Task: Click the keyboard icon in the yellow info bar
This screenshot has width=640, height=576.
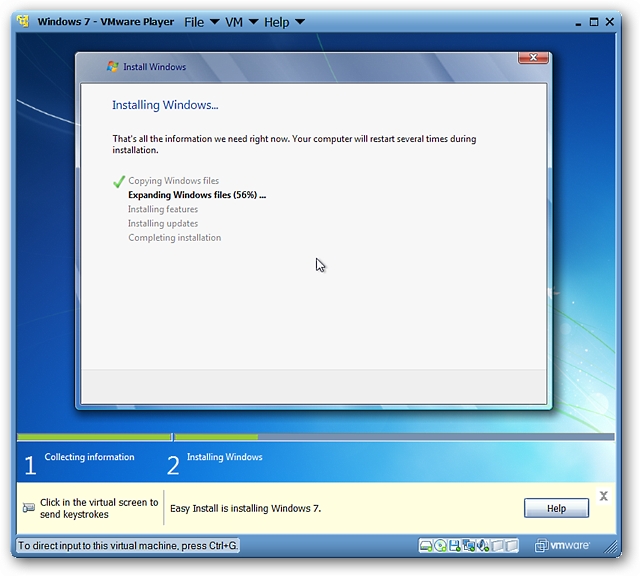Action: tap(29, 508)
